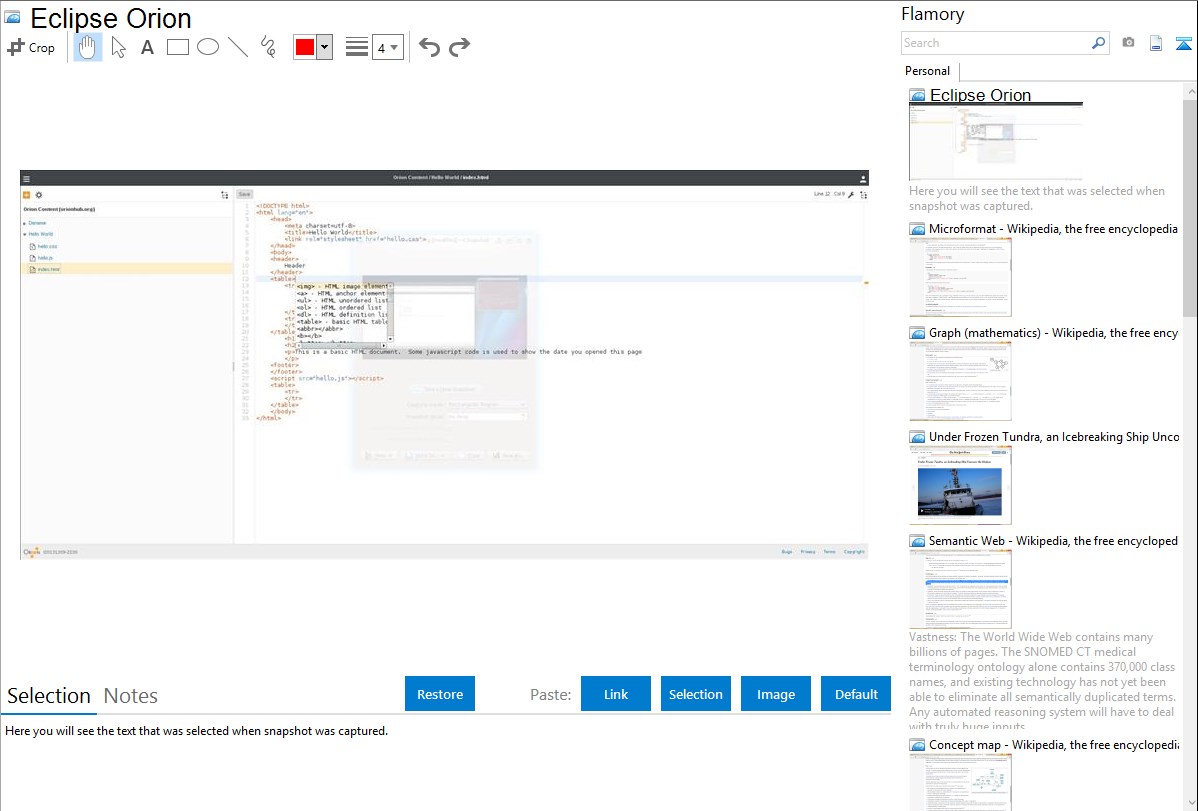Open the Eclipse Orion snapshot thumbnail

[996, 141]
